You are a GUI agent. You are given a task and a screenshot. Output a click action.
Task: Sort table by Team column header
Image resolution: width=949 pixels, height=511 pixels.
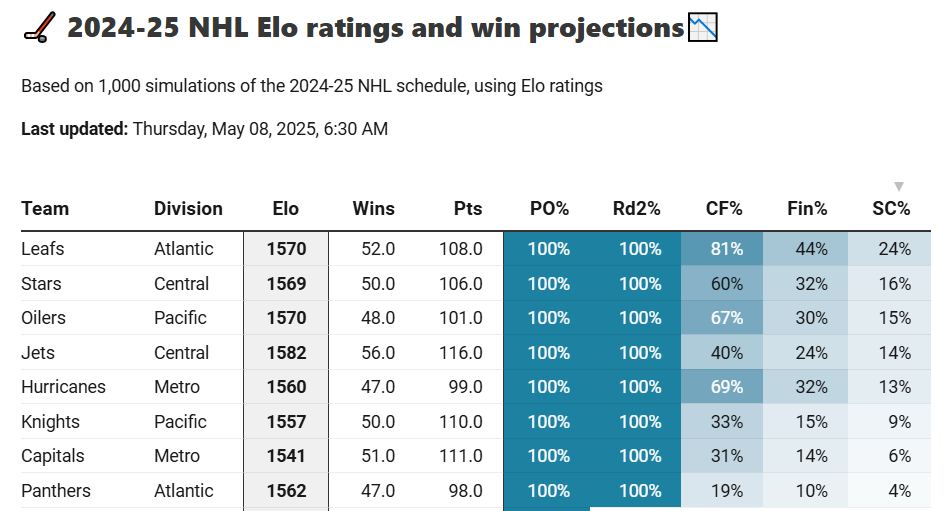pos(45,209)
